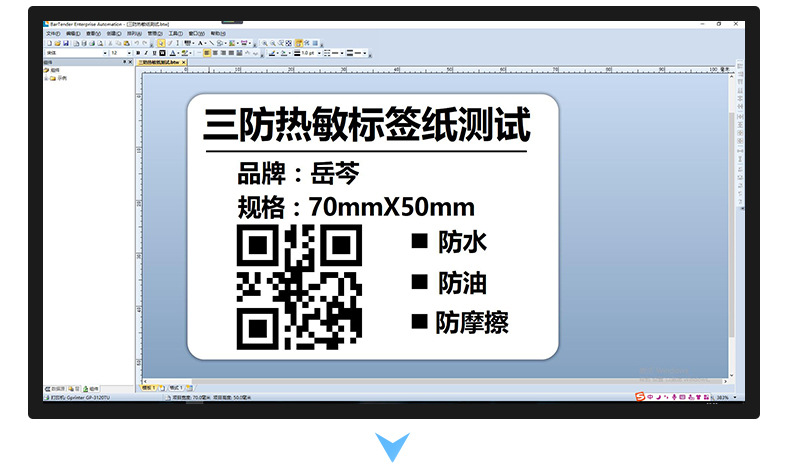
Task: Open the 帮助 (Help) menu
Action: (x=218, y=34)
